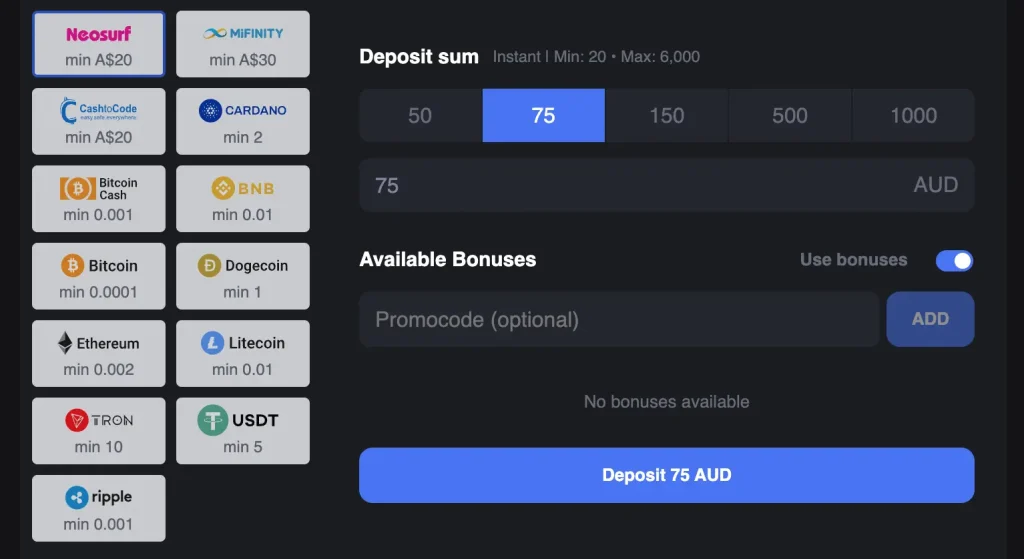
Task: Click the ADD promocode button
Action: click(x=930, y=319)
